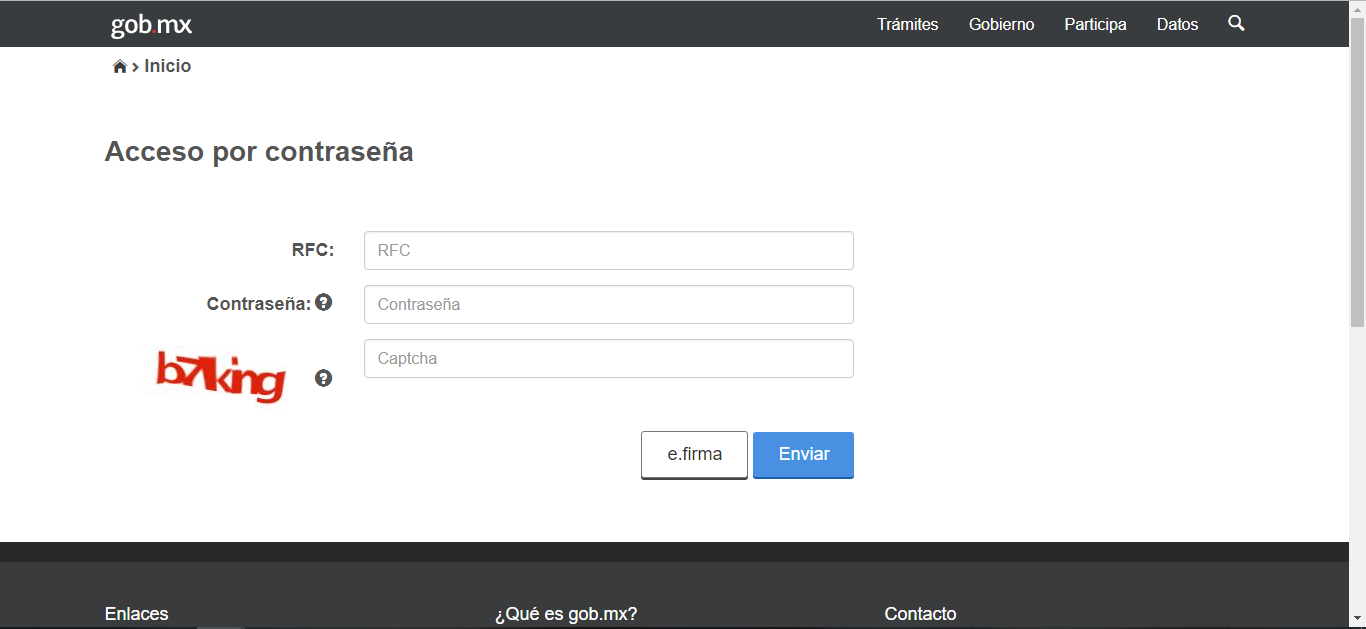
Task: Open the Trámites menu
Action: coord(908,24)
